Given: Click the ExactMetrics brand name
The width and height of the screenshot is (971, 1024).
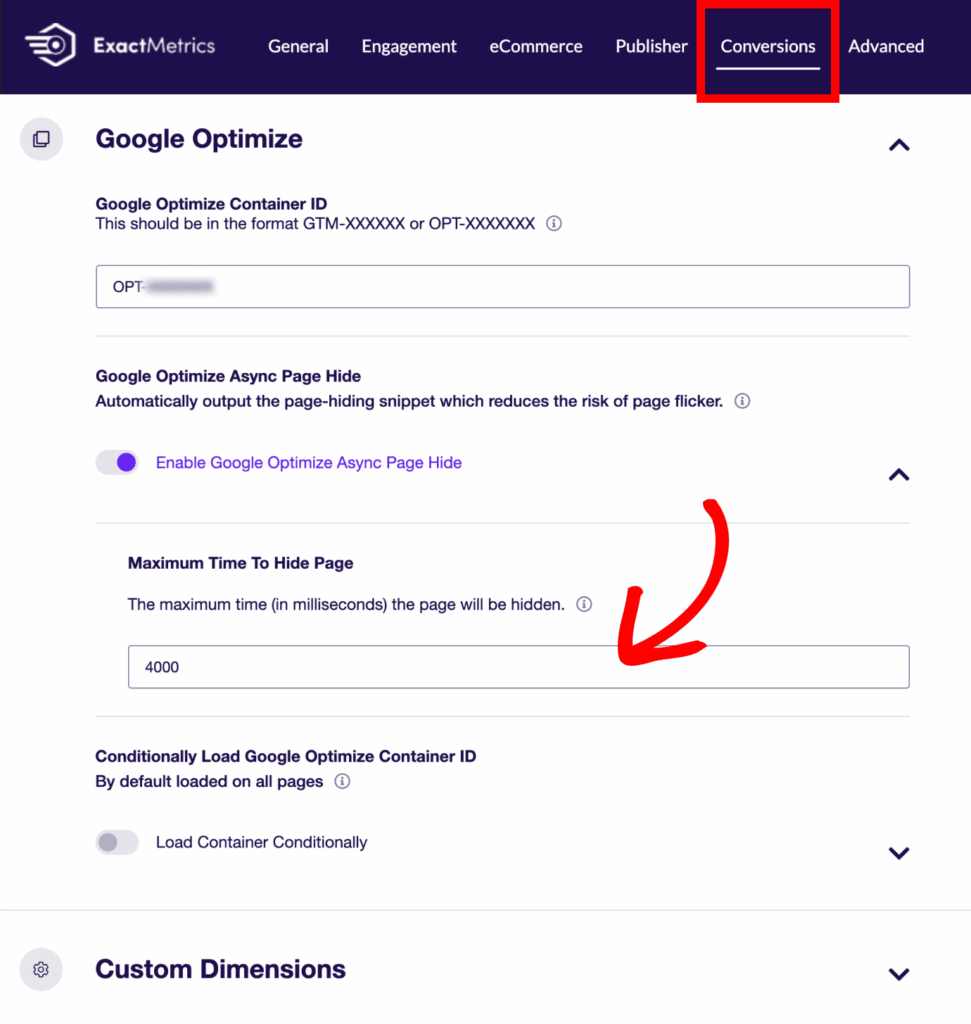Looking at the screenshot, I should [x=154, y=46].
